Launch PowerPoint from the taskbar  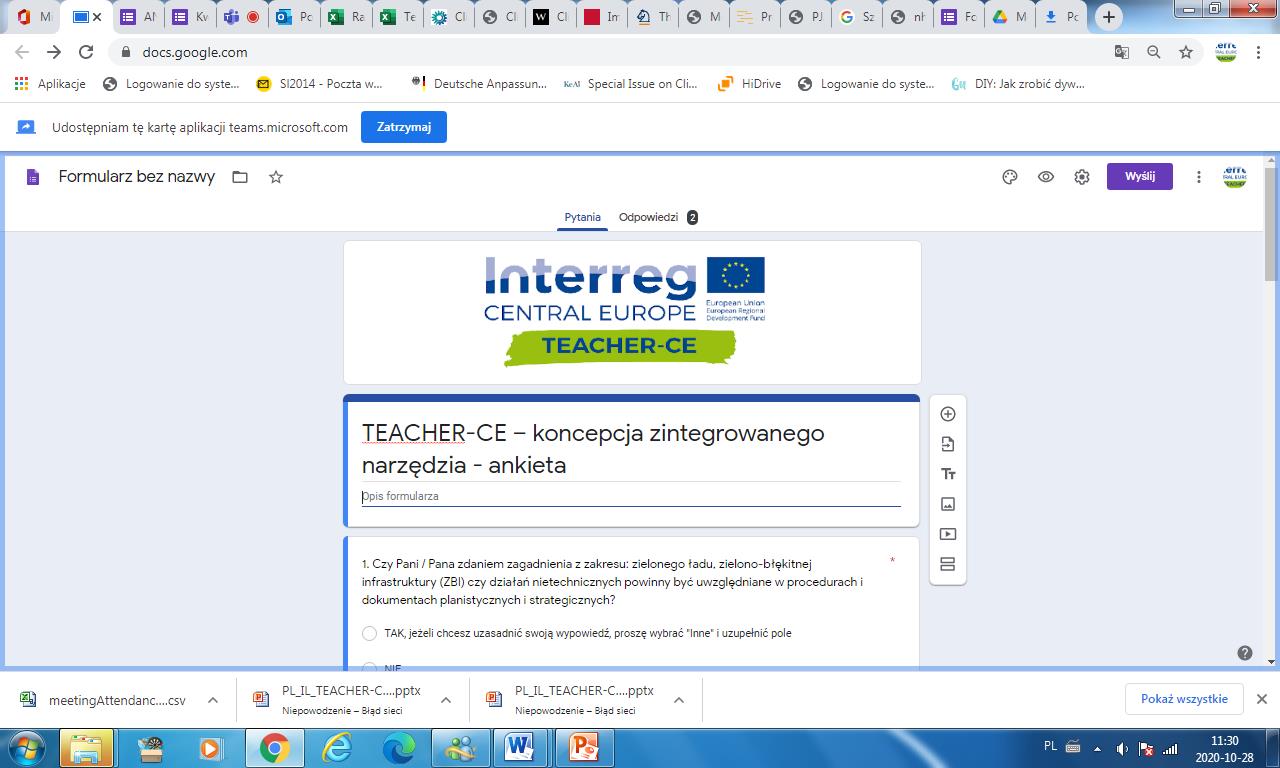point(582,748)
